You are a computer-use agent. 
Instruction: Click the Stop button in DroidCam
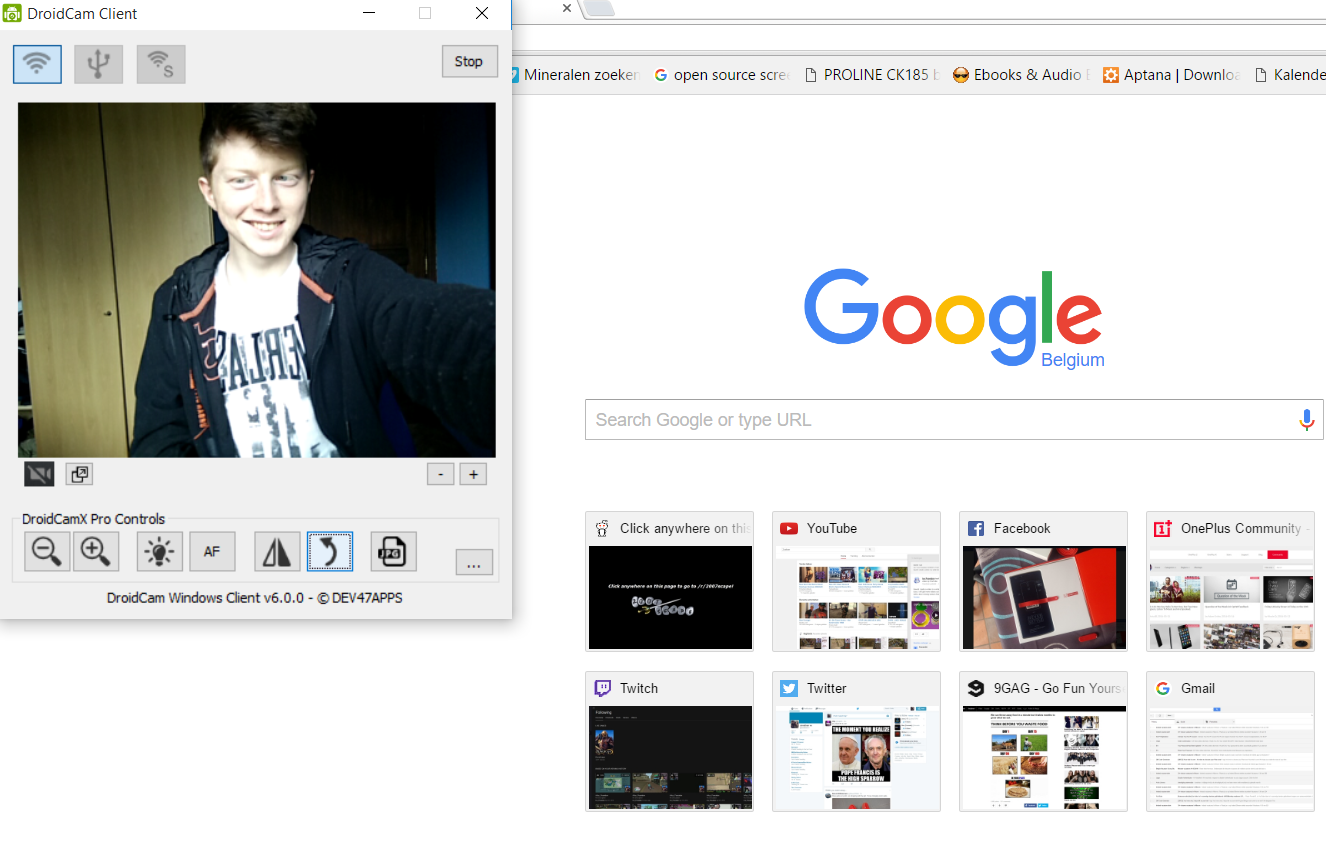coord(469,61)
